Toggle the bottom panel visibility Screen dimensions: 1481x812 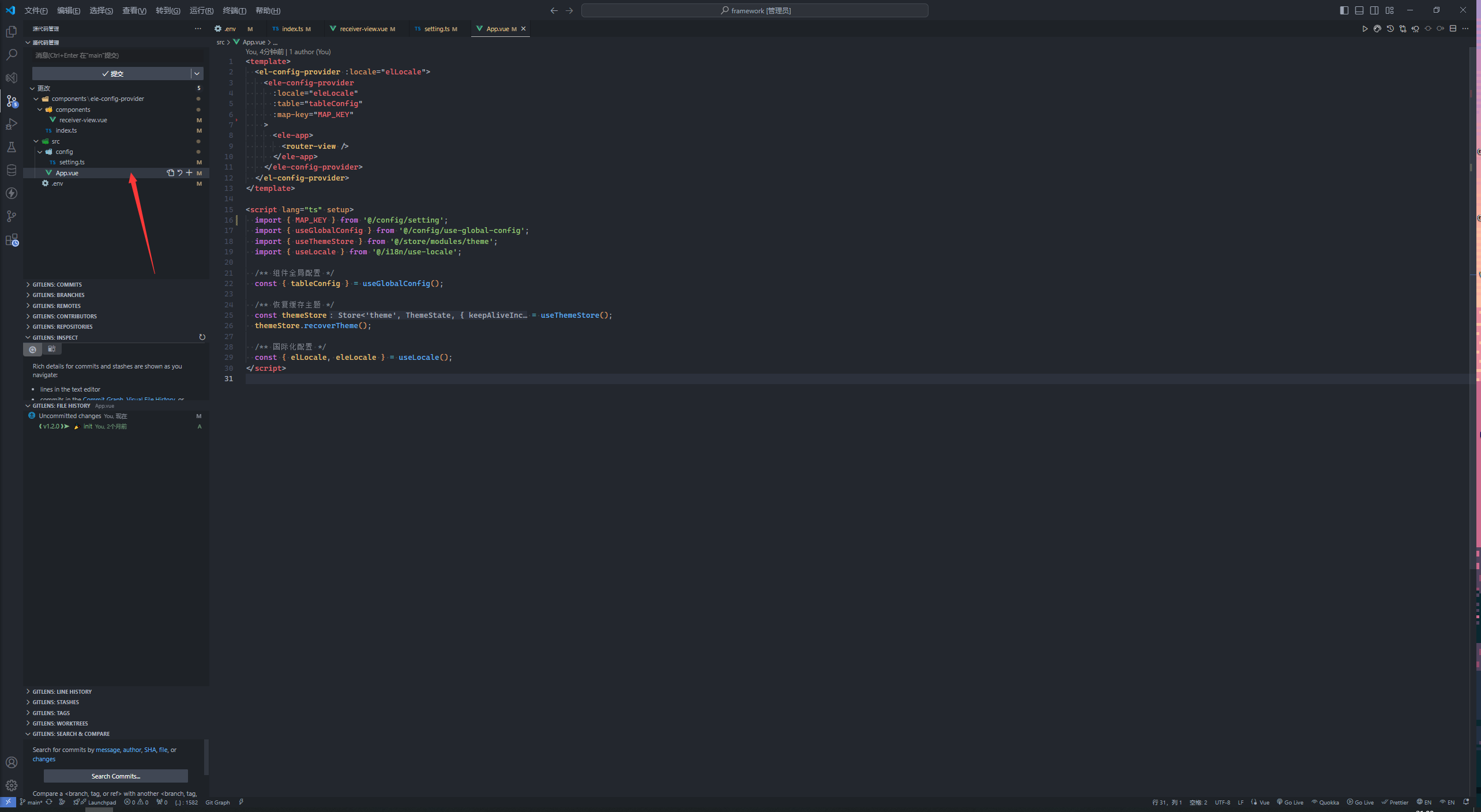(x=1359, y=10)
